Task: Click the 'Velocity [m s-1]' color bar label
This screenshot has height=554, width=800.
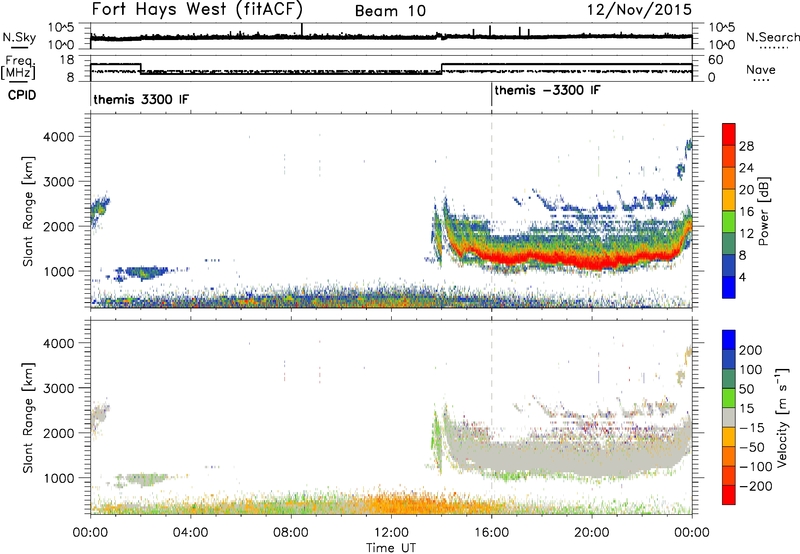Action: (x=781, y=417)
